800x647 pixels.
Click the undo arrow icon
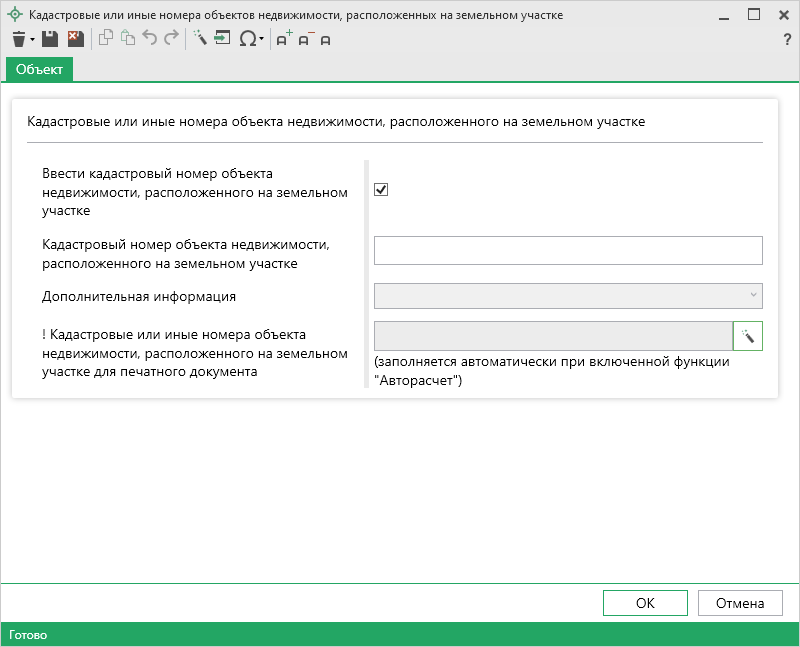point(150,39)
